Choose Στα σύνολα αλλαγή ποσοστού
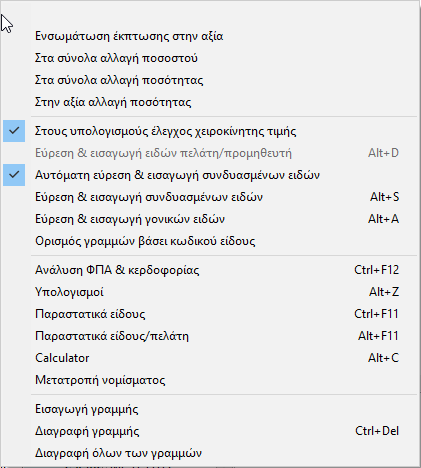 tap(210, 58)
